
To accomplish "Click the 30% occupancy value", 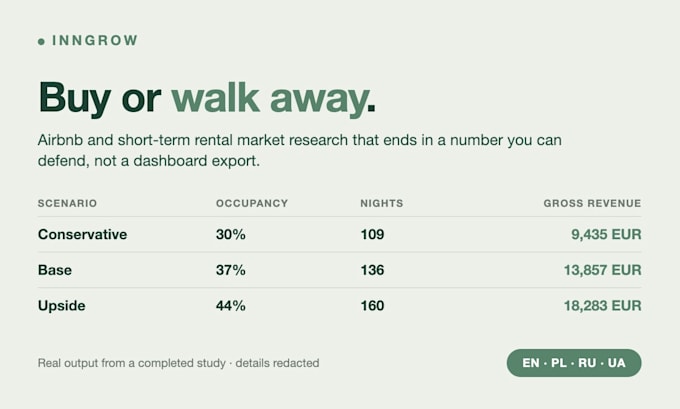I will (x=231, y=235).
